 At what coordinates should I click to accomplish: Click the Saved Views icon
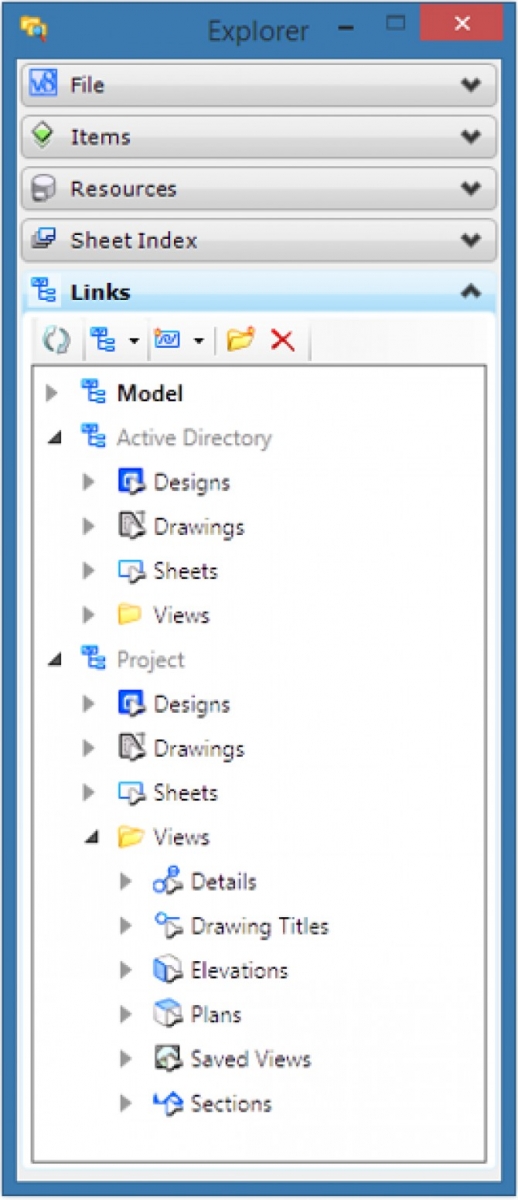click(166, 1059)
